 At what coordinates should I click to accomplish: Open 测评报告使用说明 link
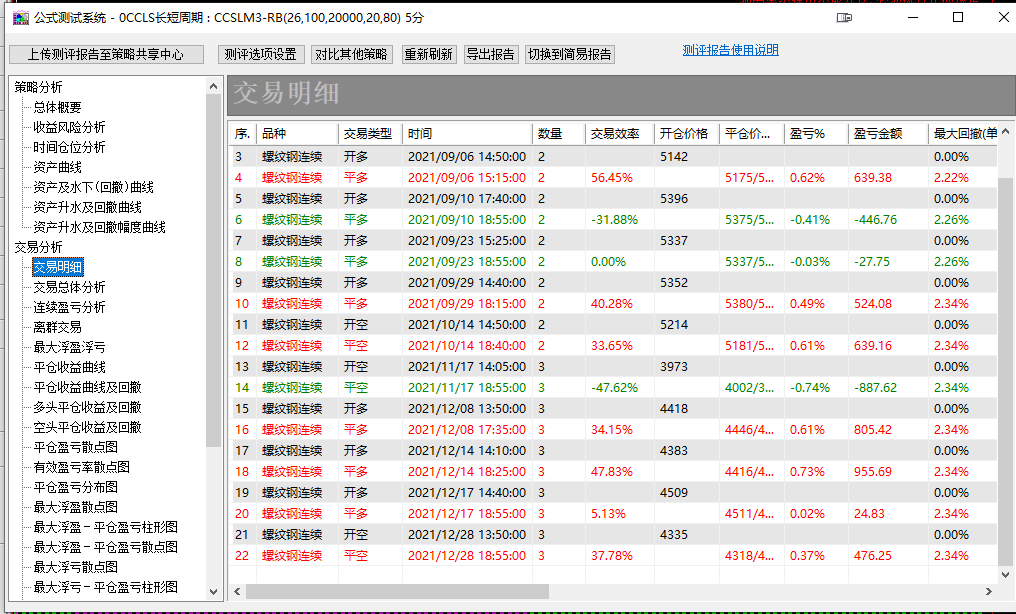tap(730, 50)
